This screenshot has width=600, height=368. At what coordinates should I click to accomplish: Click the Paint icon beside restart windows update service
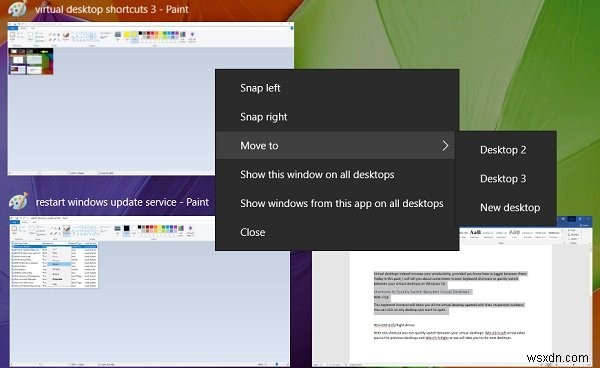pos(18,202)
